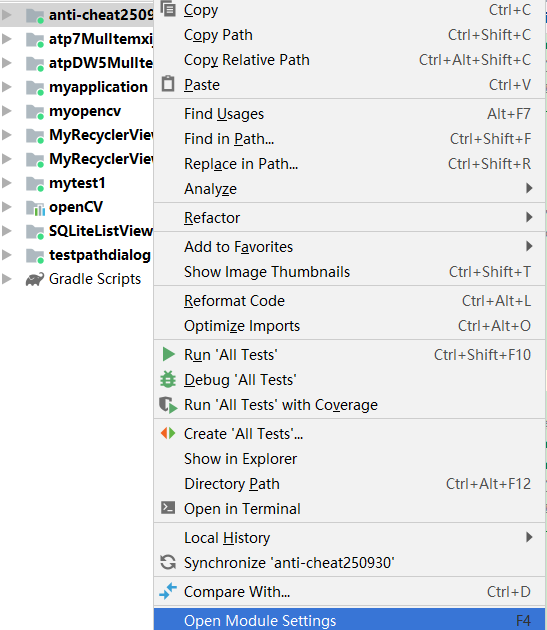
Task: Click the openCV library module icon
Action: tap(35, 207)
